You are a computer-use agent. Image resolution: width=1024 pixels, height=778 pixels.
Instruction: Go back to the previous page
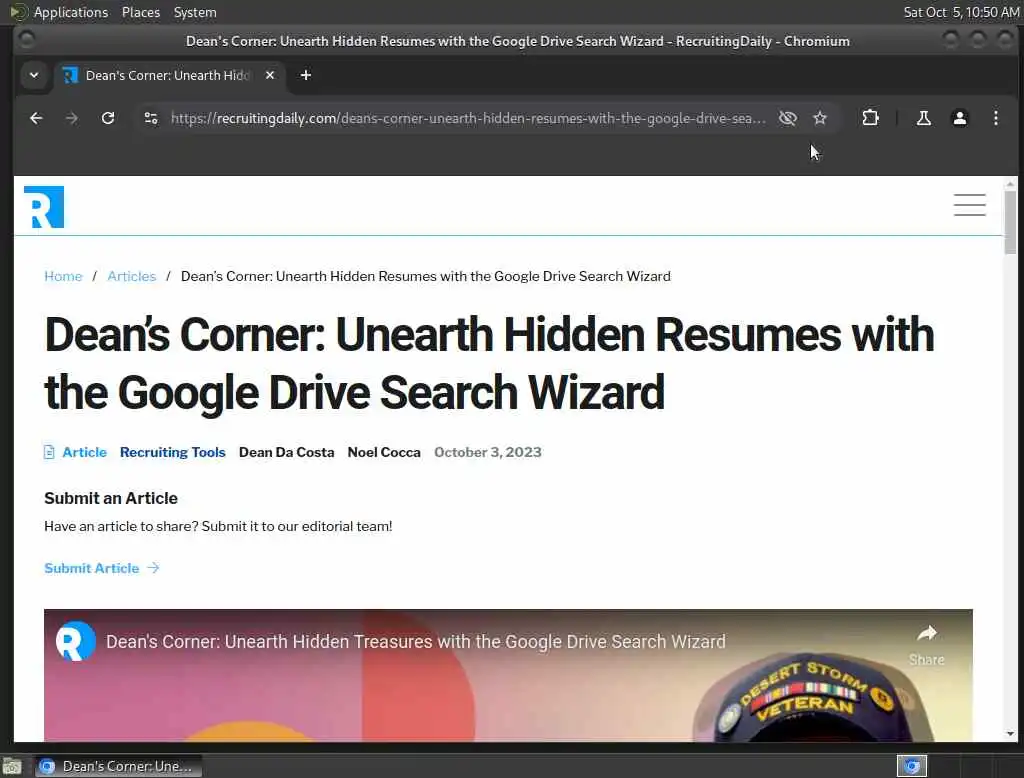point(36,118)
